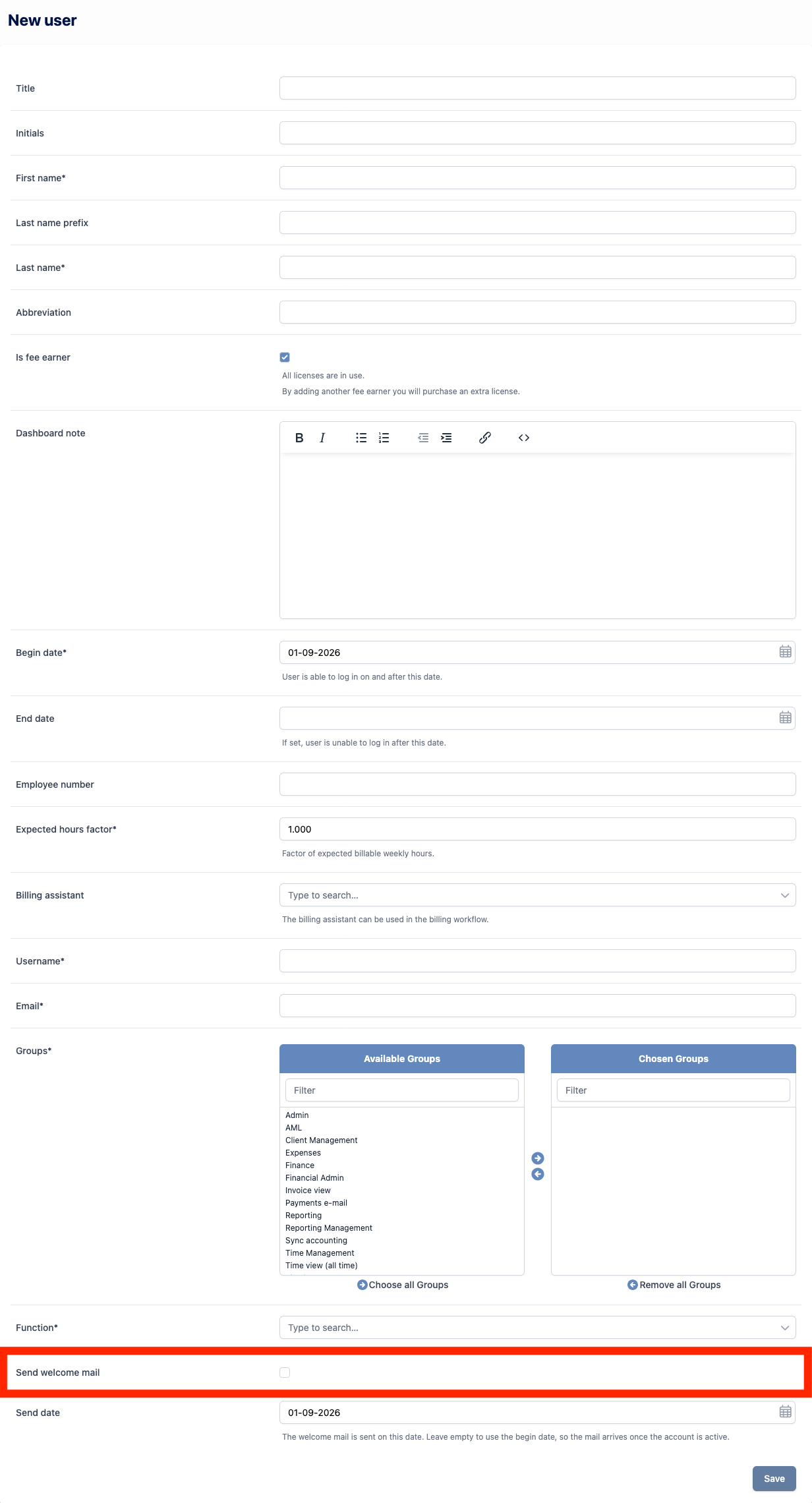Click the Email field

[x=538, y=1006]
